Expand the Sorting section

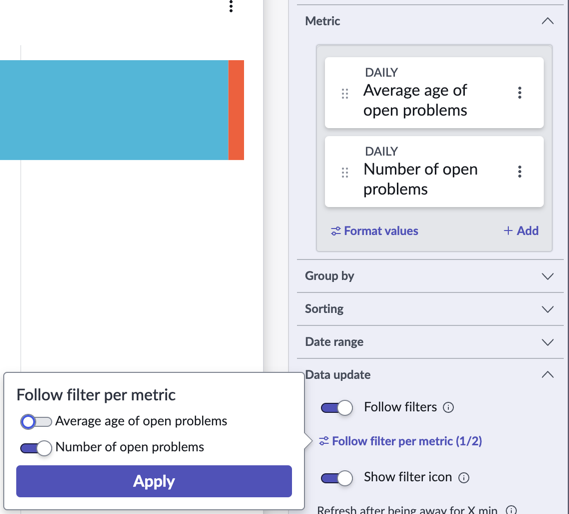click(548, 309)
